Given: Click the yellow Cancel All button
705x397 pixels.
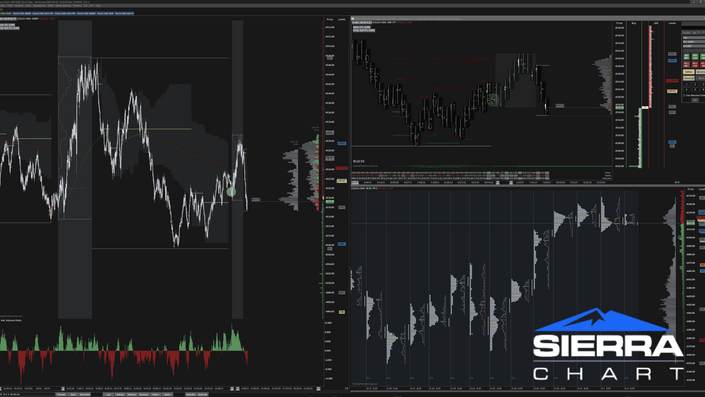Looking at the screenshot, I should (689, 78).
